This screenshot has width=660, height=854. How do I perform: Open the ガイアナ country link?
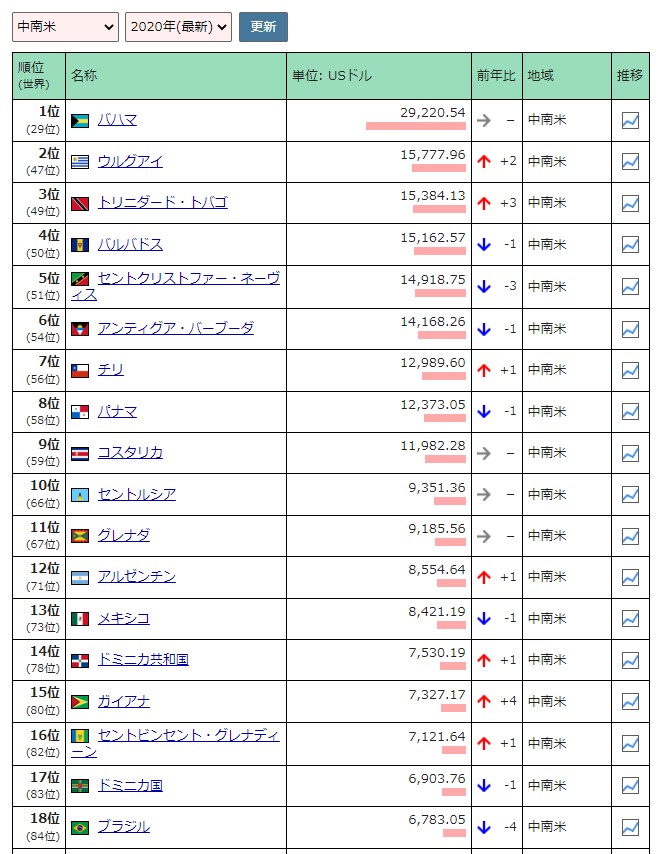123,701
